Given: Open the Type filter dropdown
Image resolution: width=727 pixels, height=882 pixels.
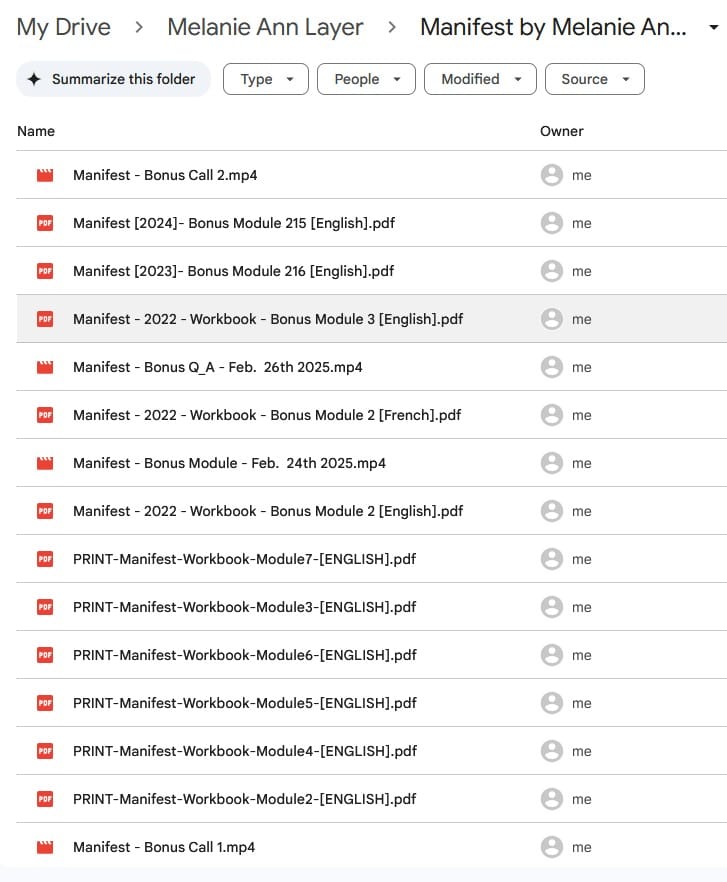Looking at the screenshot, I should pos(265,79).
